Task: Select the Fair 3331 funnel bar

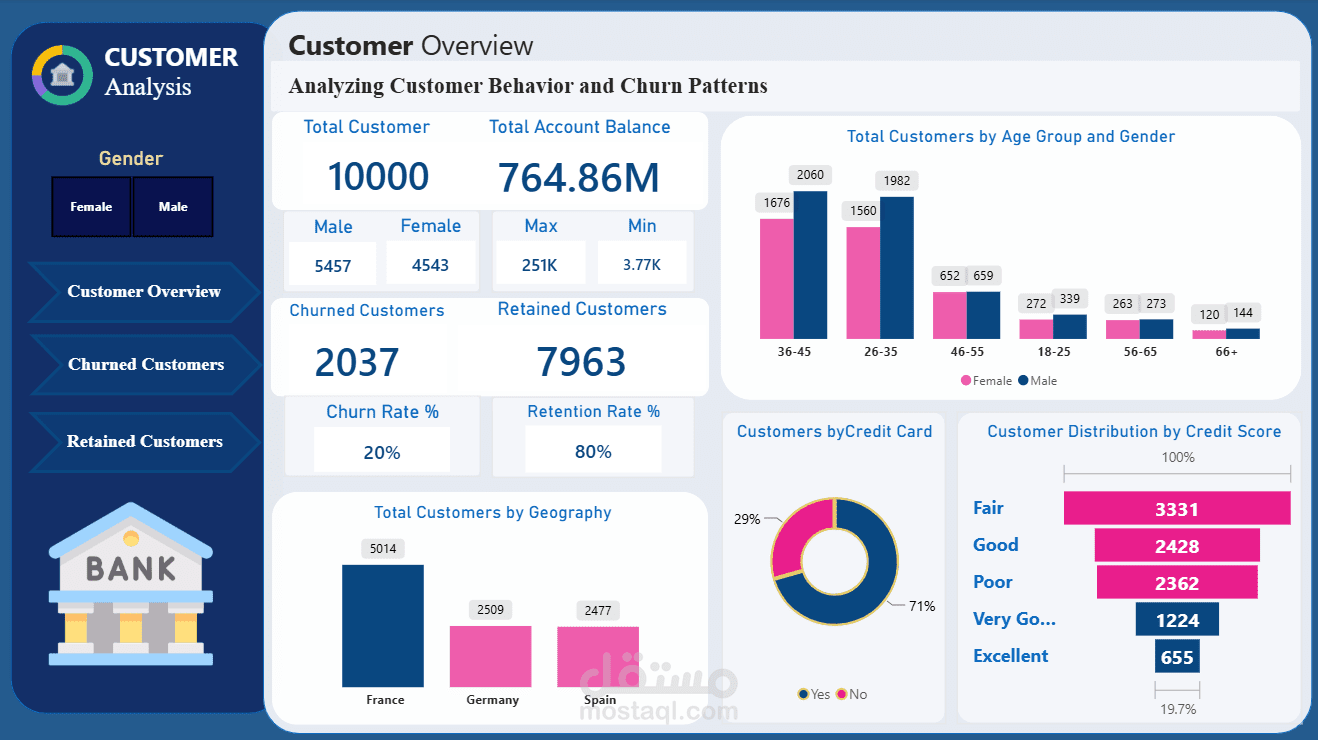Action: (1177, 509)
